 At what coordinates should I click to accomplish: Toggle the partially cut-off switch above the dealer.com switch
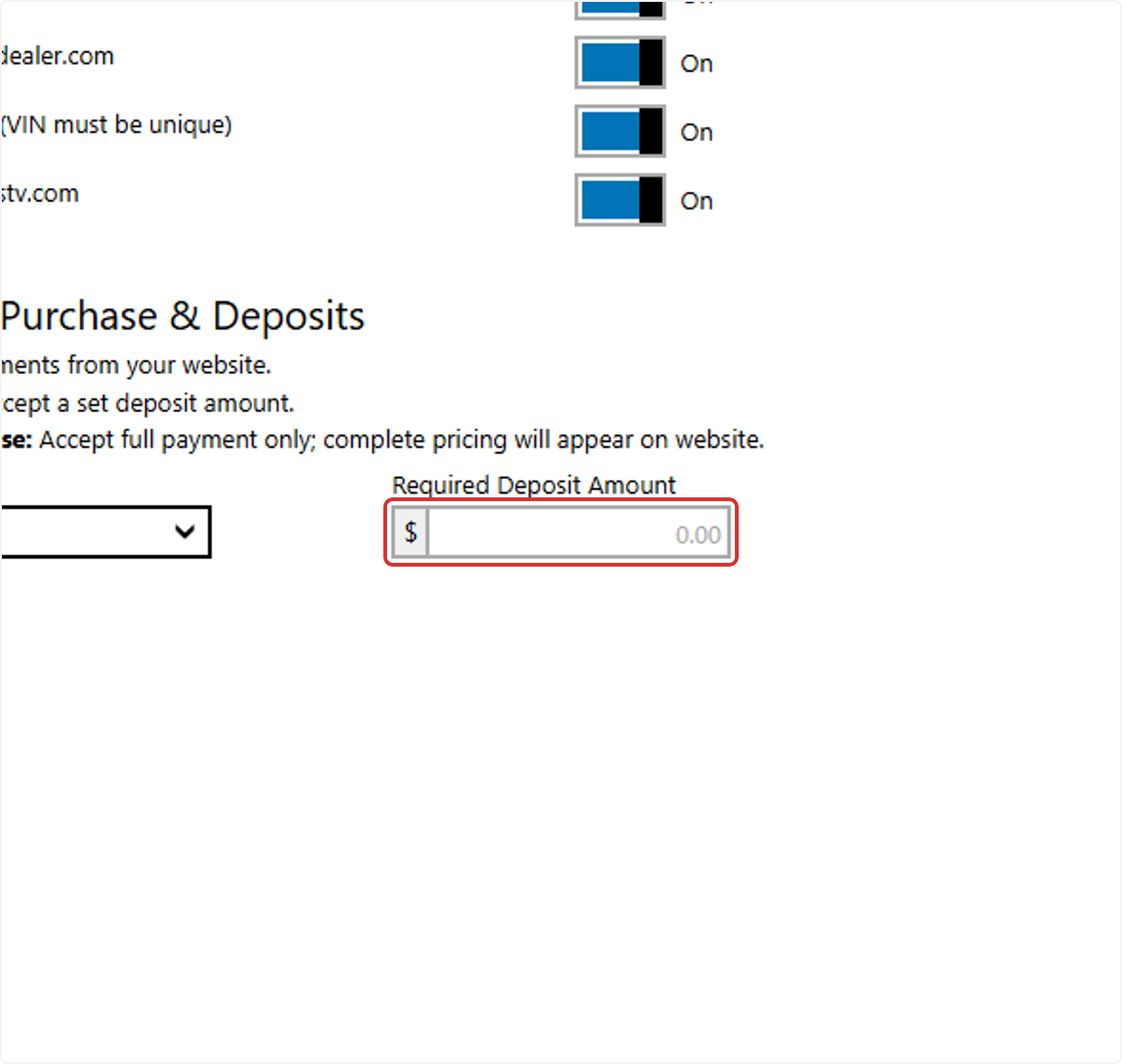point(620,8)
